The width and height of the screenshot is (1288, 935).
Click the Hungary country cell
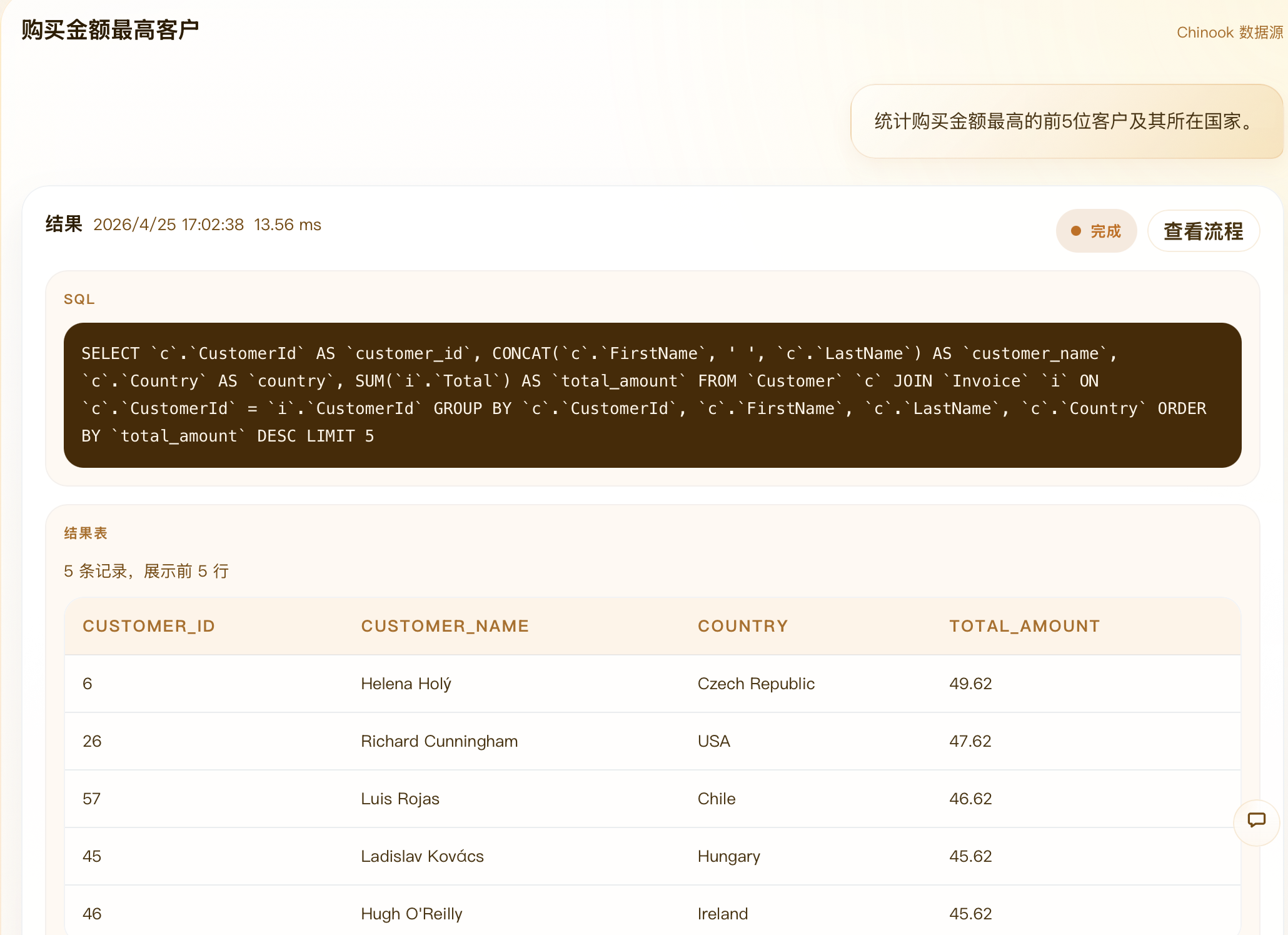click(729, 857)
